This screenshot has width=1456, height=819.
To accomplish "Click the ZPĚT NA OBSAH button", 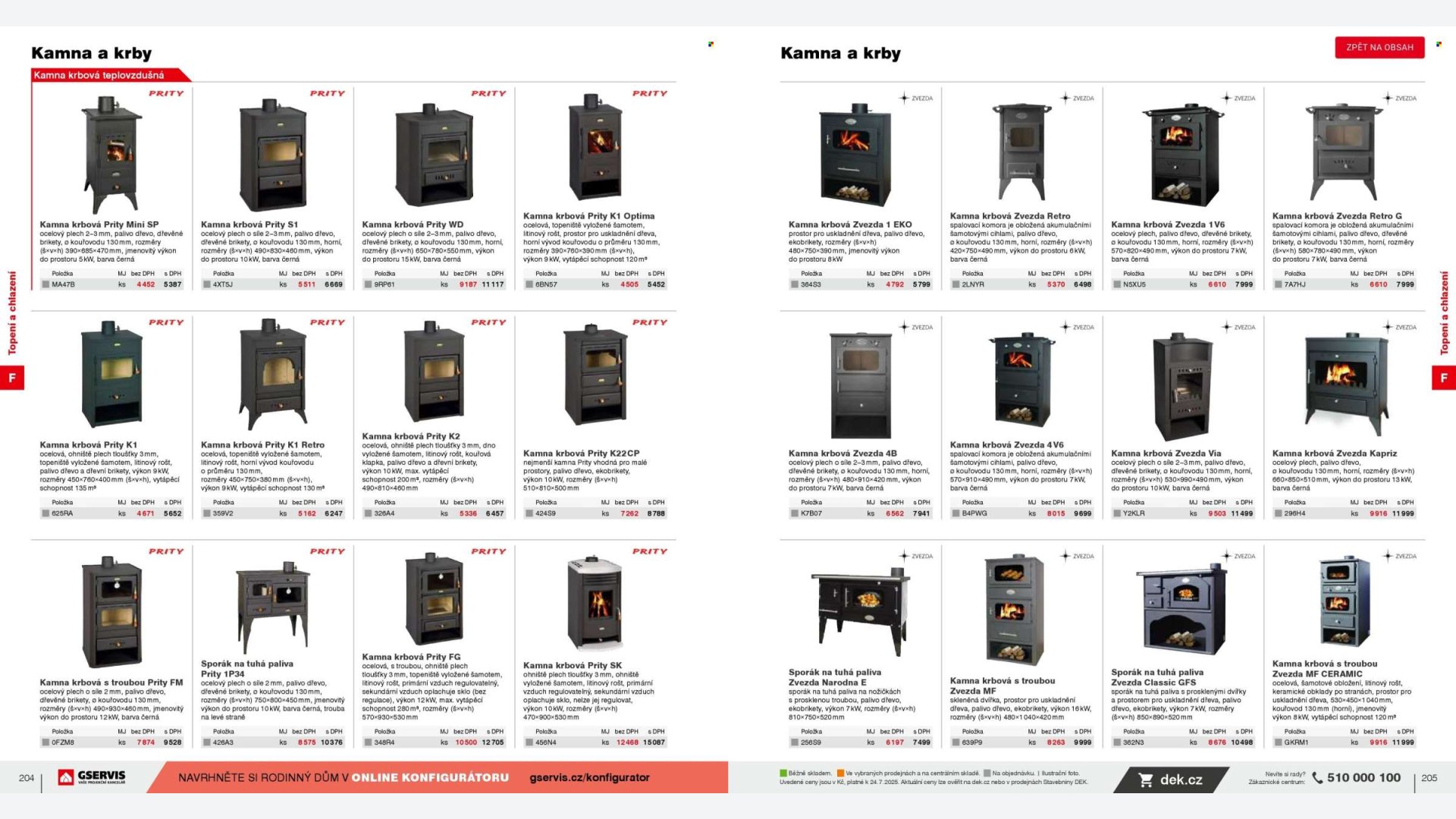I will pyautogui.click(x=1379, y=47).
